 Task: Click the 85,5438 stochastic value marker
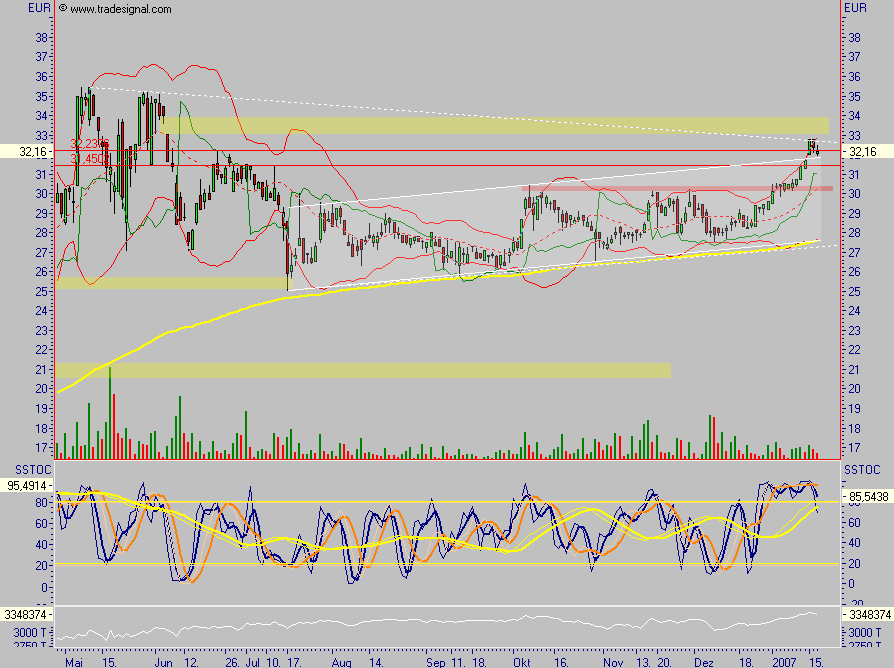click(866, 496)
